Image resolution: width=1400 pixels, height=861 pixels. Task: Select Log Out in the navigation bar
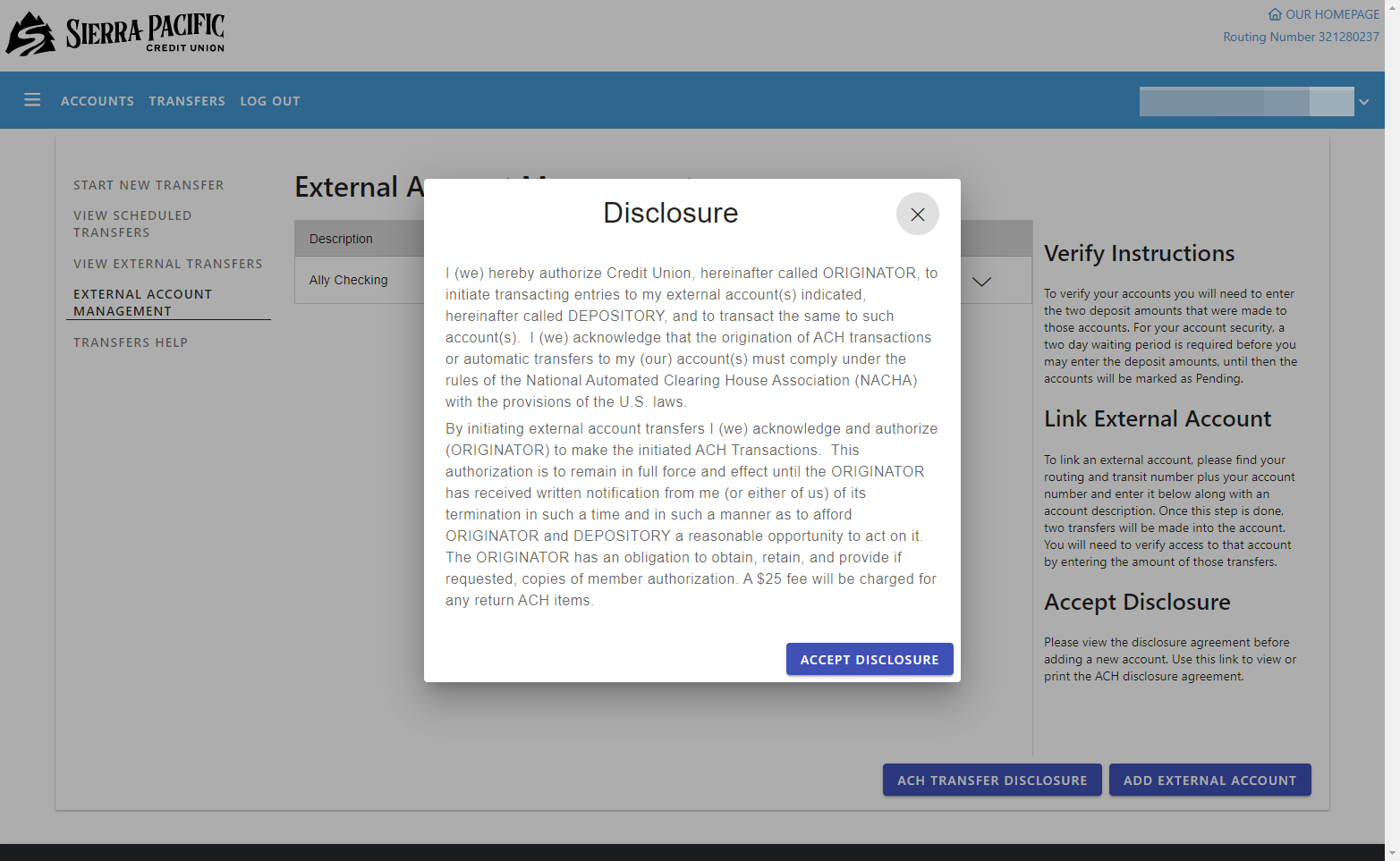coord(270,101)
